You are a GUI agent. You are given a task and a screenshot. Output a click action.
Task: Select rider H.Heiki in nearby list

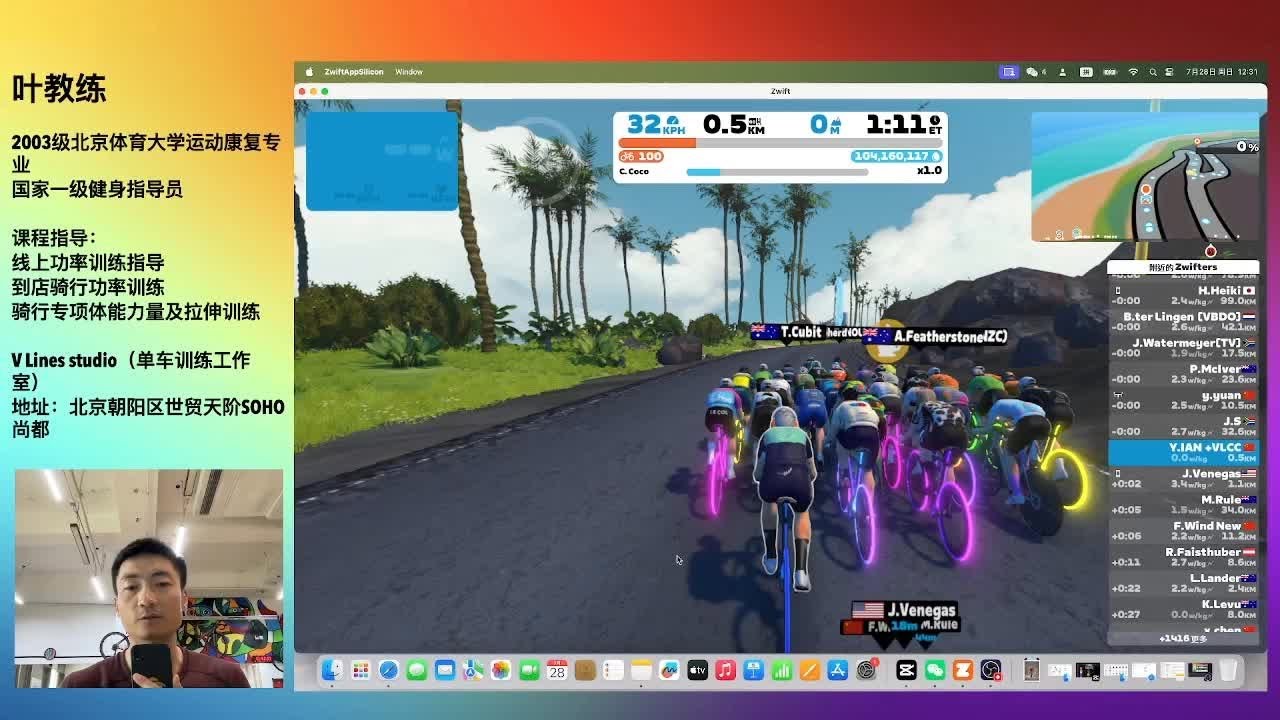click(x=1183, y=295)
